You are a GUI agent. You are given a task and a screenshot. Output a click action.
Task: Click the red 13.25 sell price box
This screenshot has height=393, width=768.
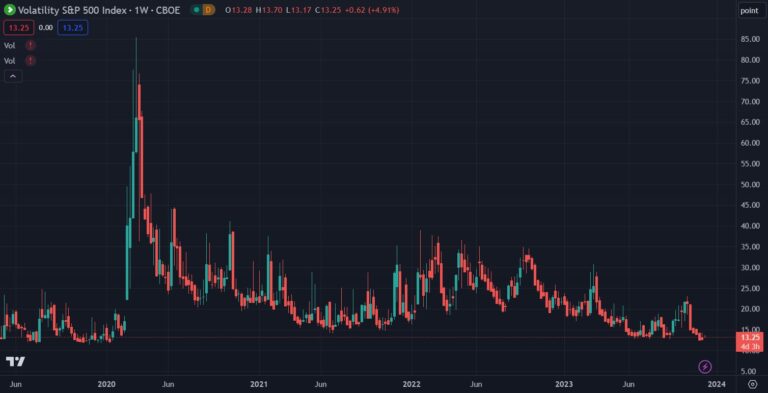19,28
